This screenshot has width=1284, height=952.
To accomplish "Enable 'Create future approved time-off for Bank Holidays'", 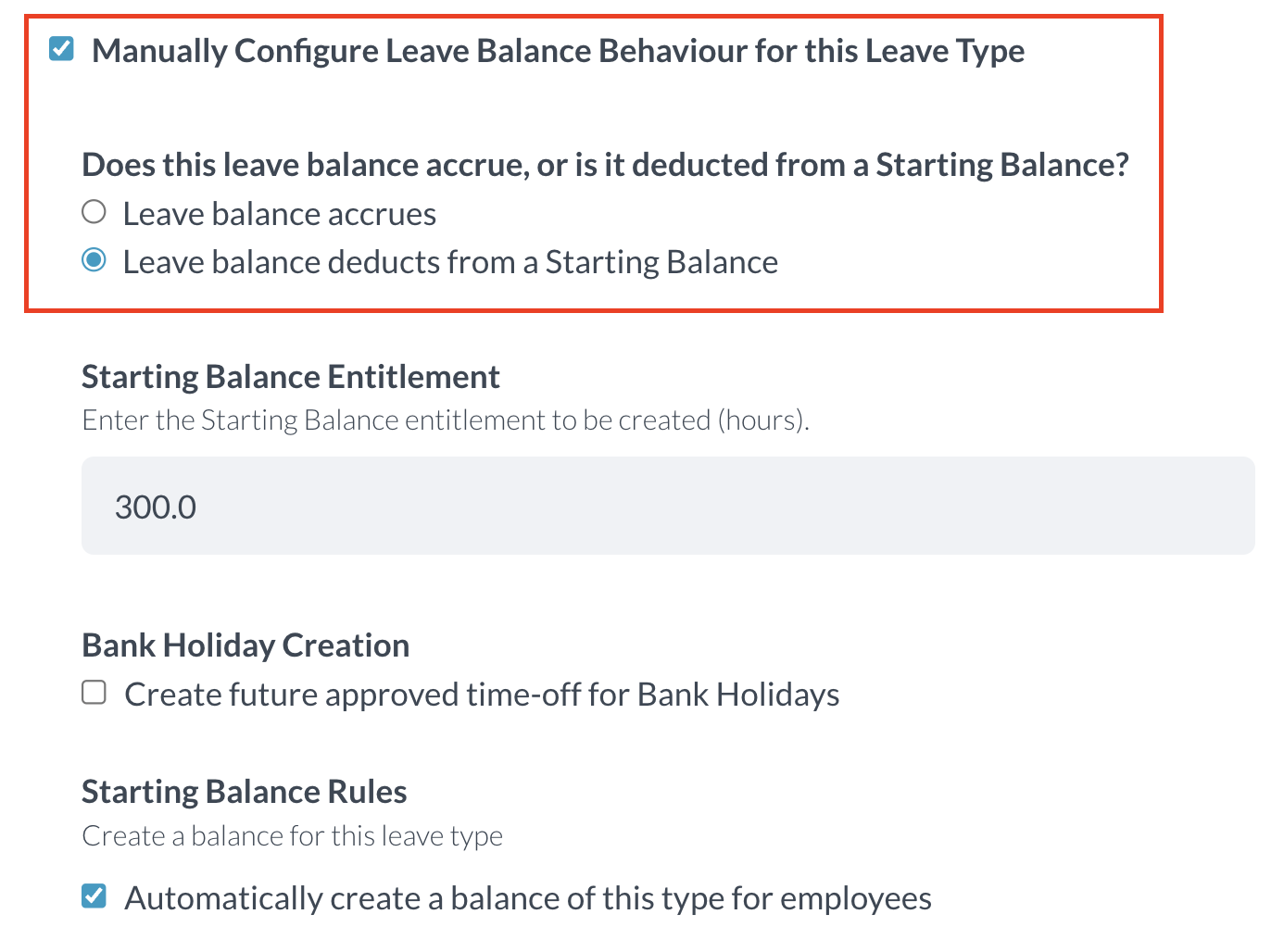I will pos(94,693).
